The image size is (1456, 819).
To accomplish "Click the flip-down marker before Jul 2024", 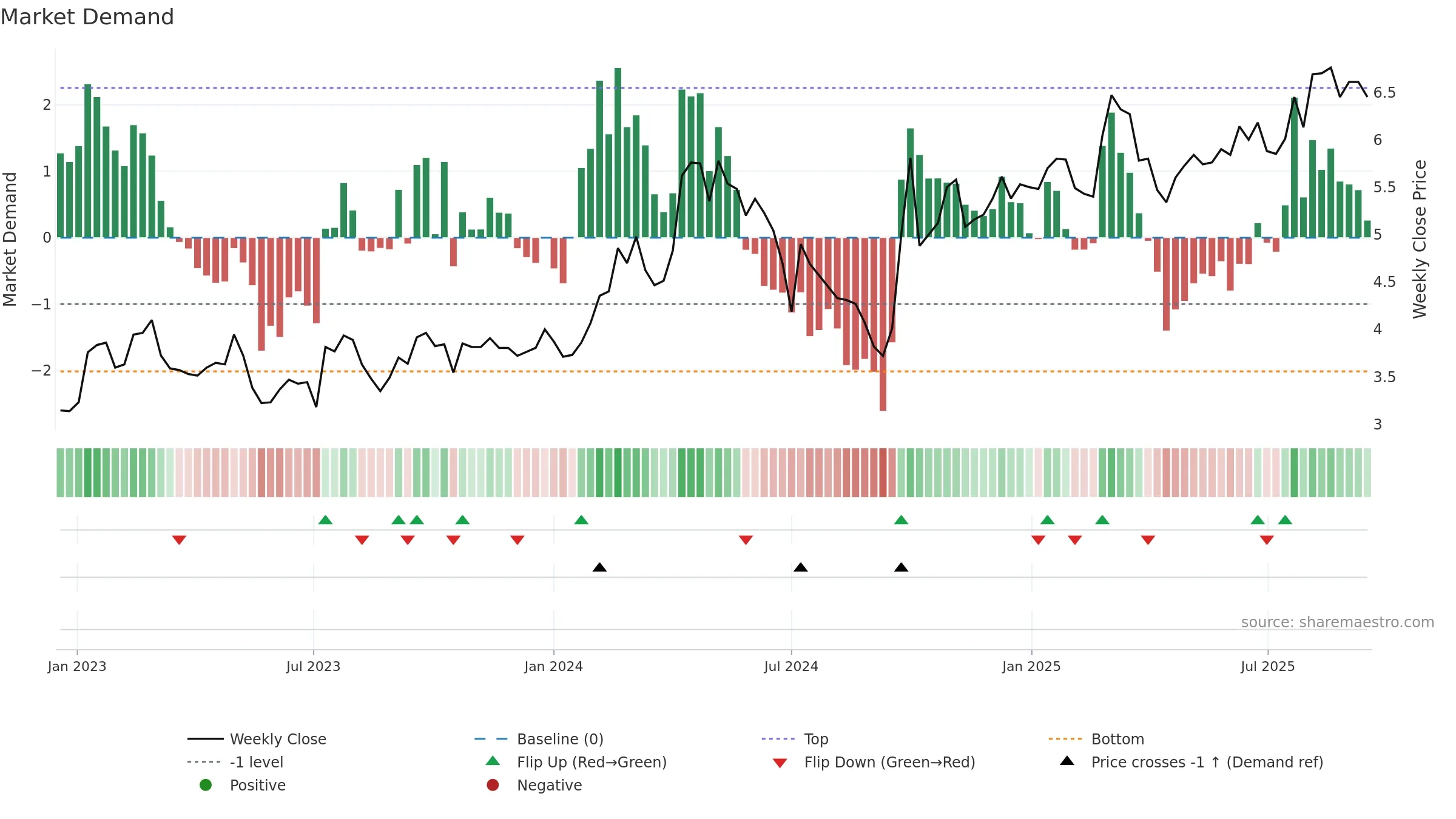I will click(x=746, y=540).
